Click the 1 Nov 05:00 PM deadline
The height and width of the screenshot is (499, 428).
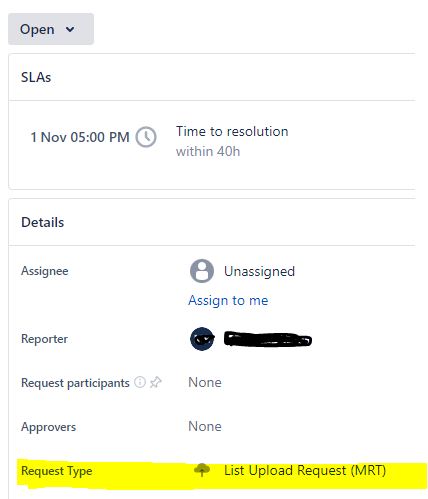[80, 137]
